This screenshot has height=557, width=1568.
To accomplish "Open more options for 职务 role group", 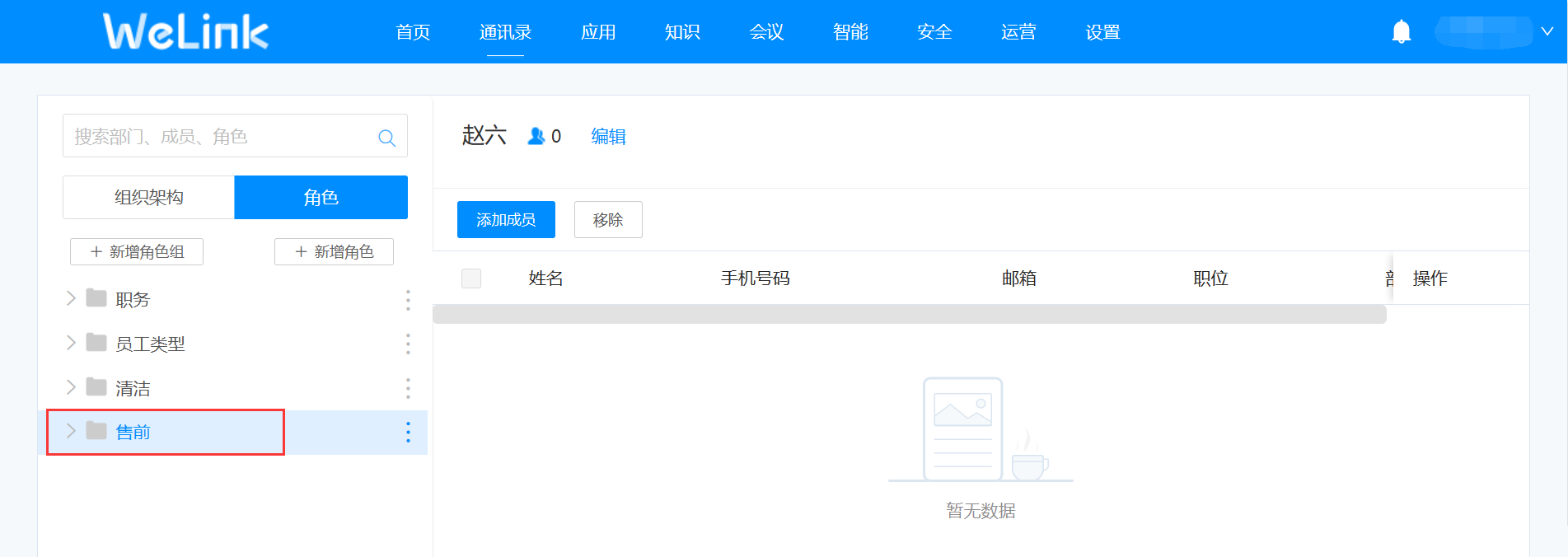I will click(x=408, y=300).
